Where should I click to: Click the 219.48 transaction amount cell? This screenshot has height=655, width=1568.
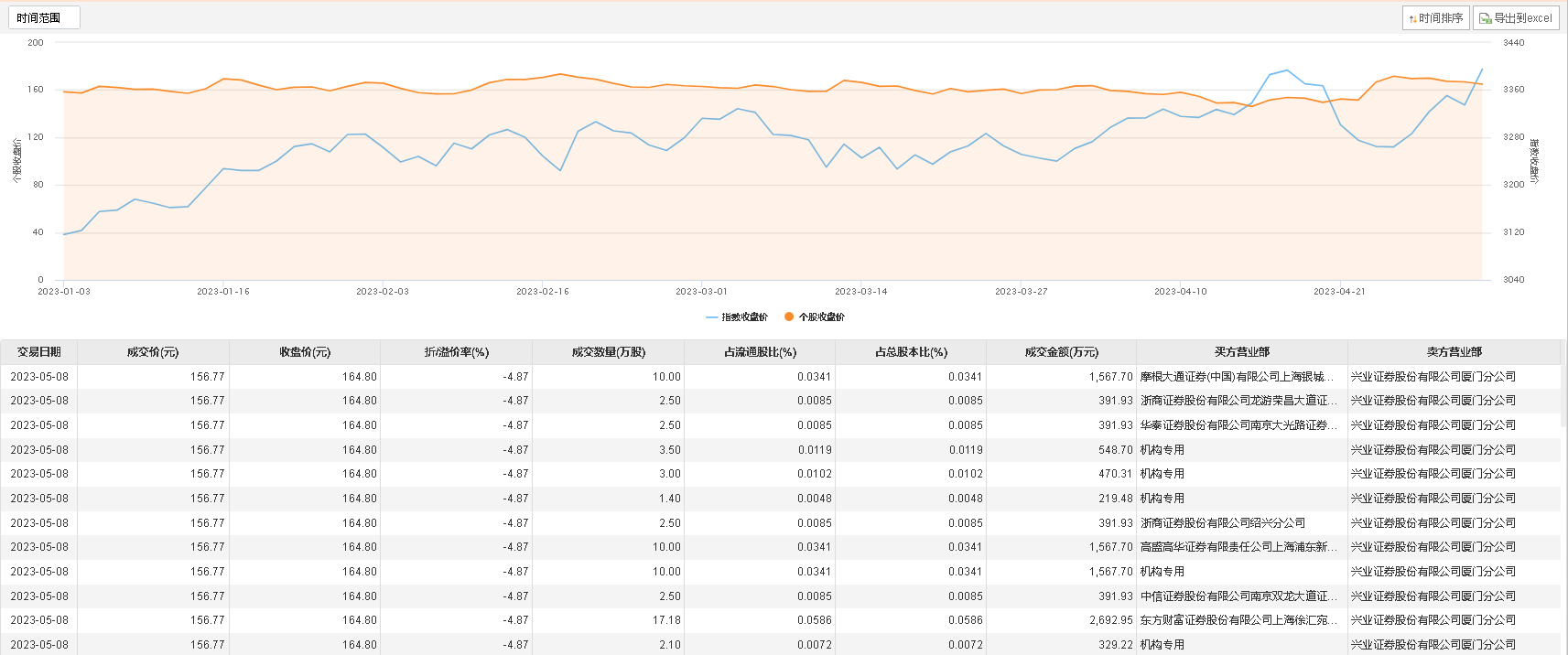pos(1062,499)
